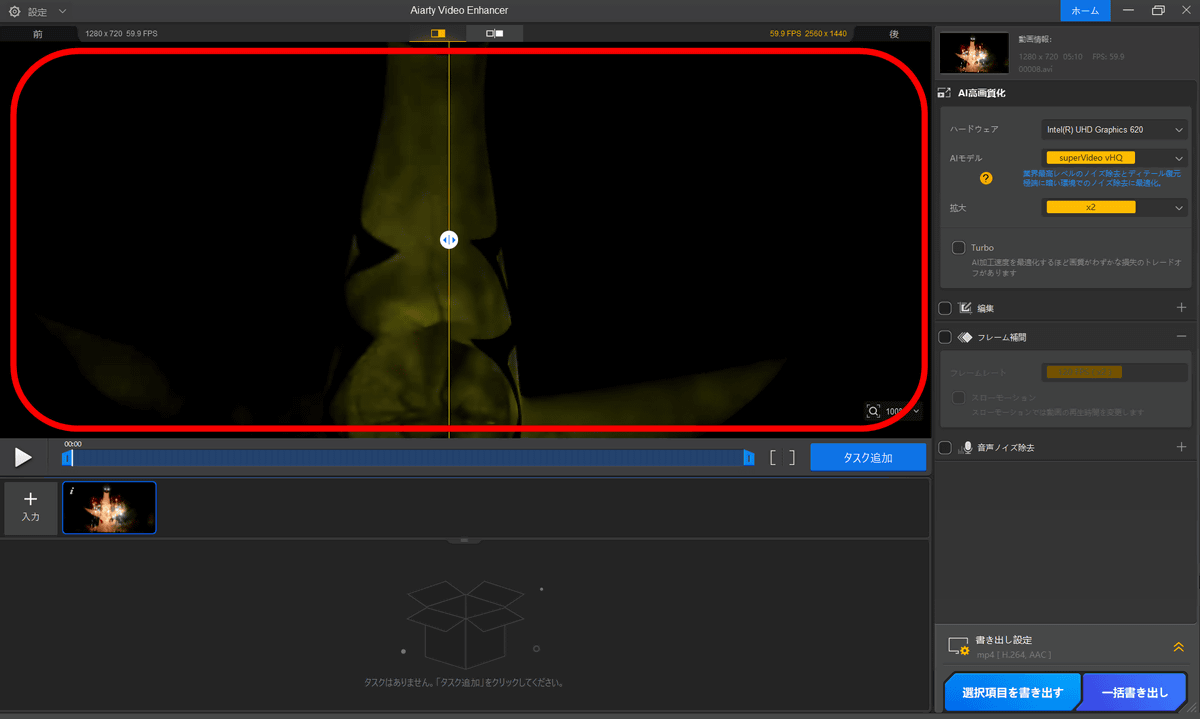Collapse the フレーム補間 section
The width and height of the screenshot is (1200, 719).
[x=1181, y=337]
